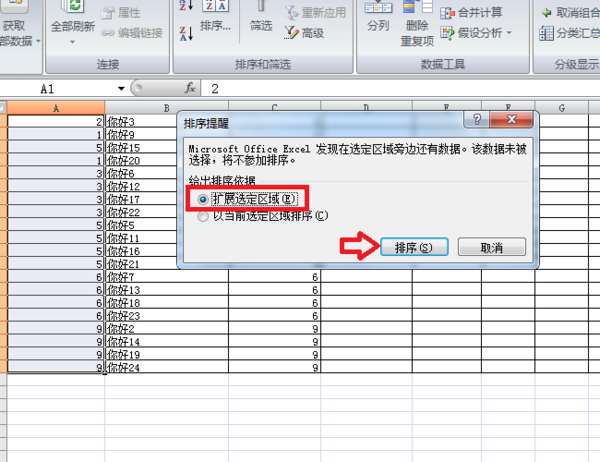Click column C cell in 你好7 row
Viewport: 600px width, 462px height.
coord(274,277)
